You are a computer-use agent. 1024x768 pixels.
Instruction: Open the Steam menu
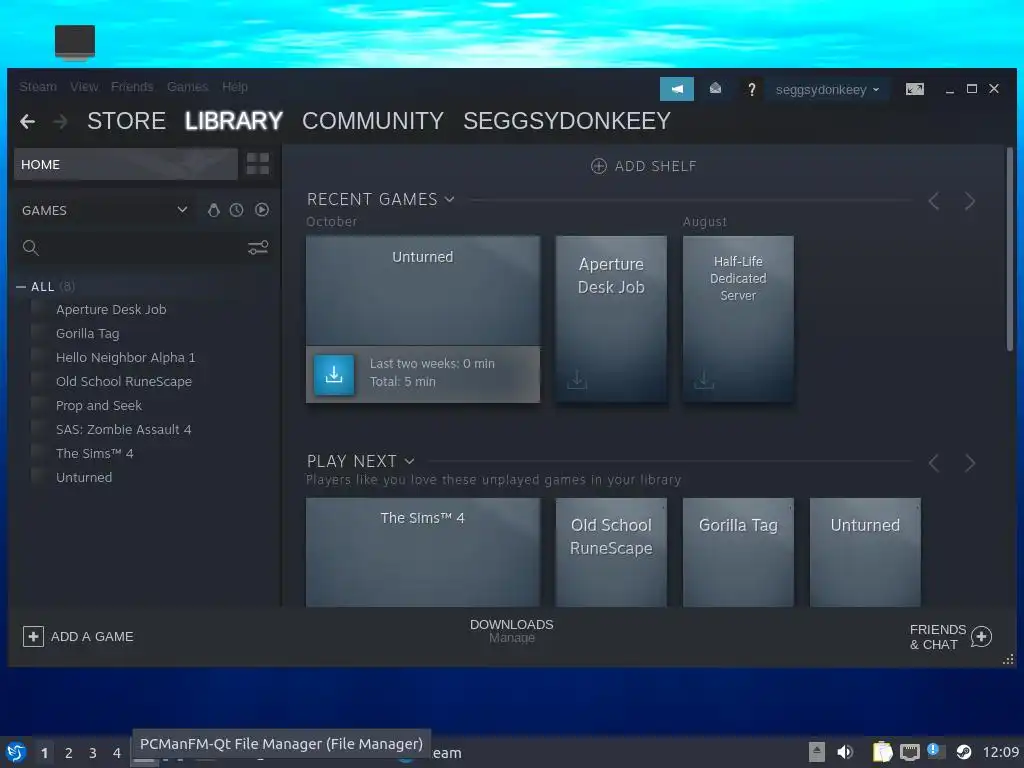(x=38, y=87)
